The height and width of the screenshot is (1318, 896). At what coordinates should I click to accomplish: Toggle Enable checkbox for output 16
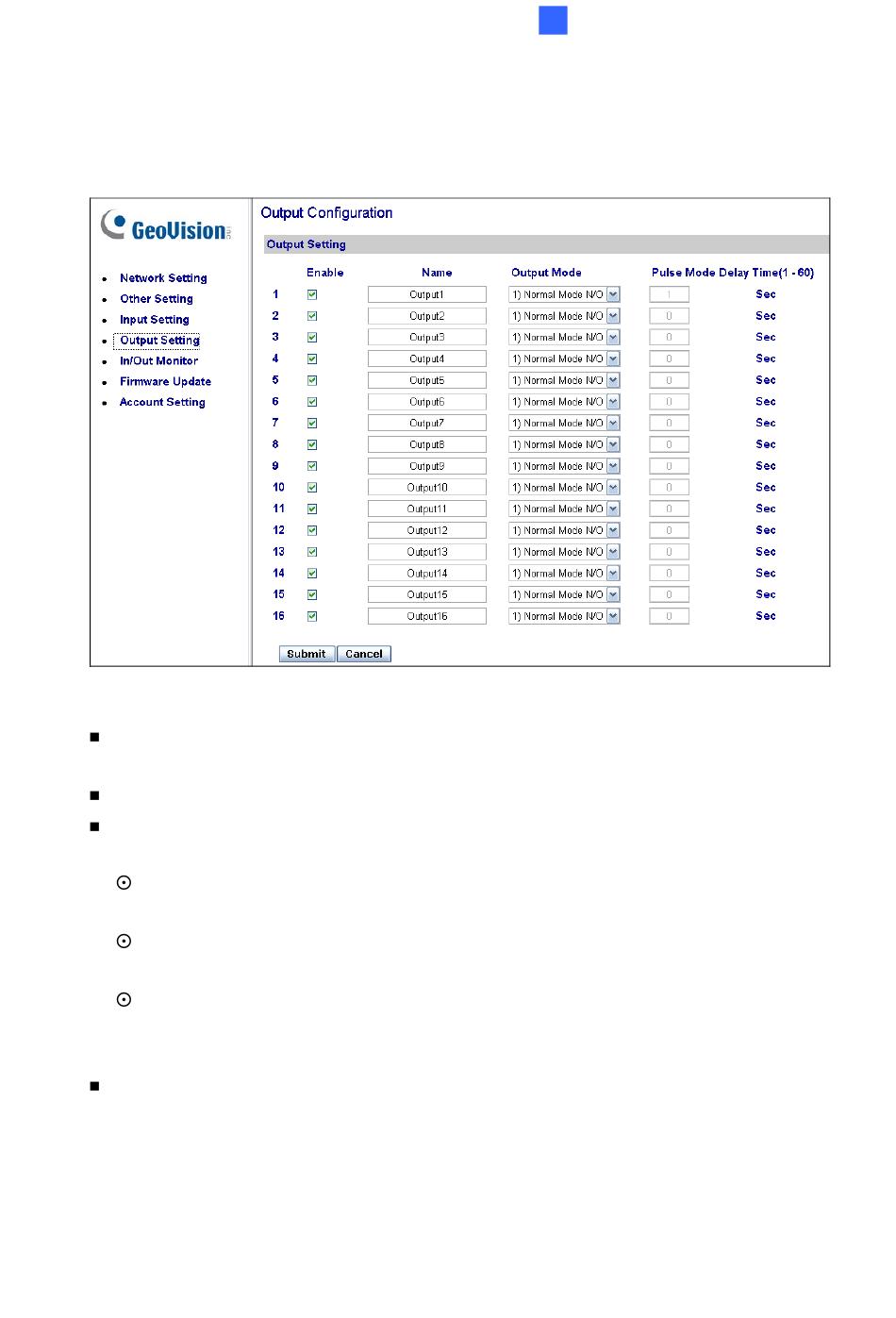coord(312,617)
